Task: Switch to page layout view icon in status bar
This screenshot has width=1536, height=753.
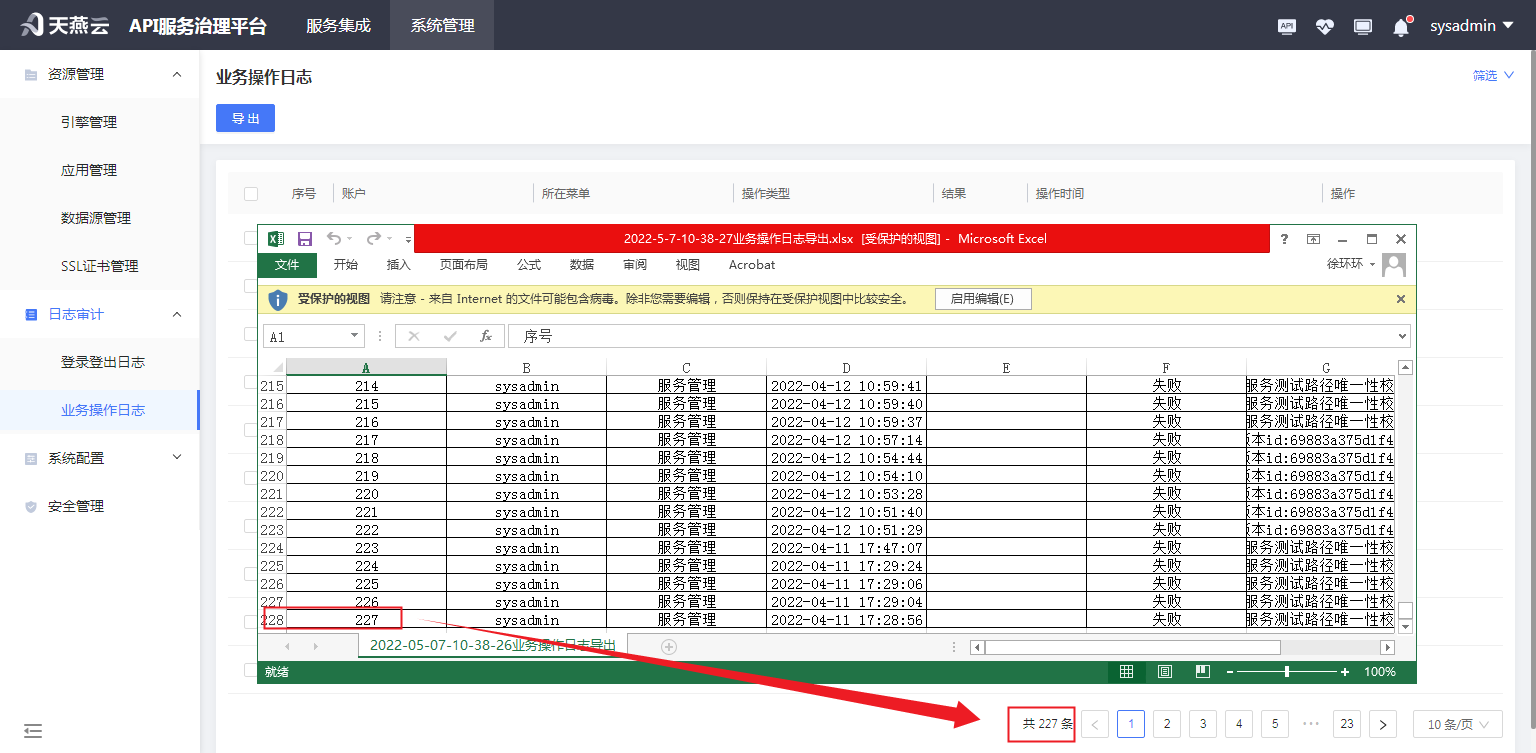Action: click(x=1164, y=671)
